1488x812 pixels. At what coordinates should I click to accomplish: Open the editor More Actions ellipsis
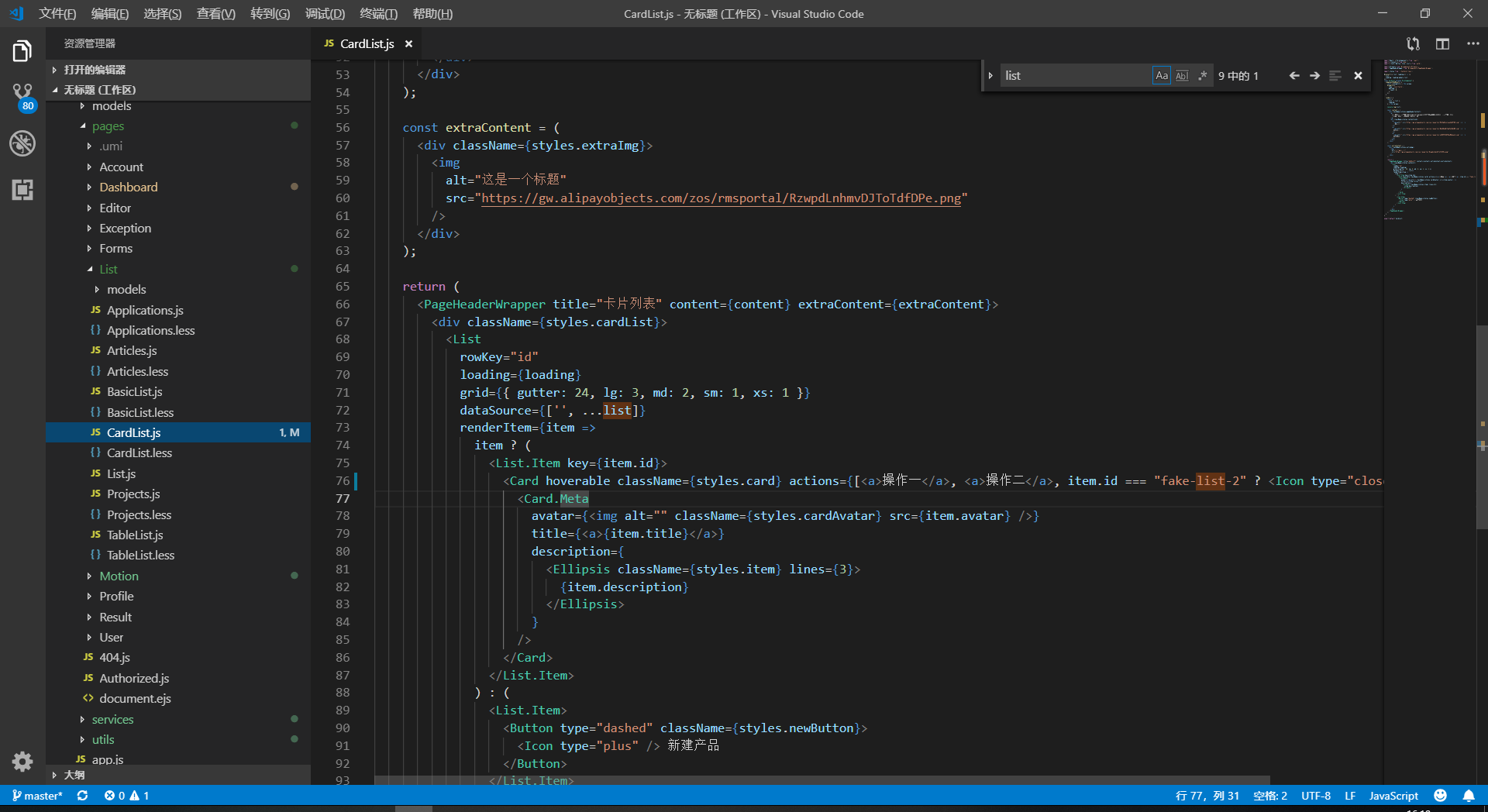coord(1472,44)
